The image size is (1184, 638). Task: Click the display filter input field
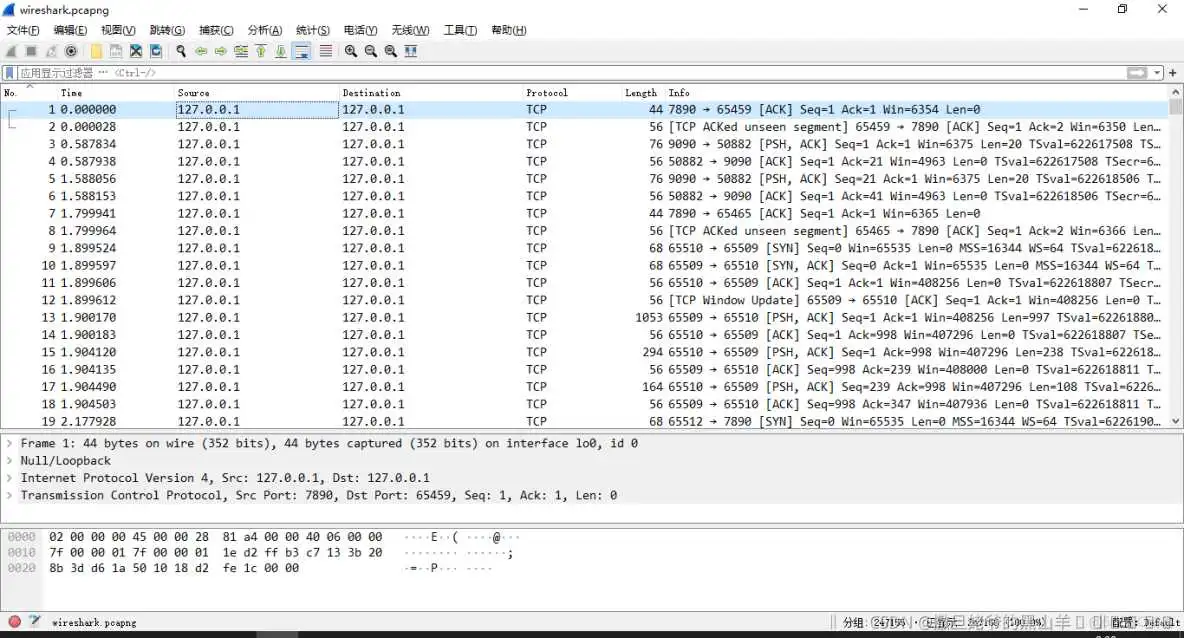(x=400, y=72)
